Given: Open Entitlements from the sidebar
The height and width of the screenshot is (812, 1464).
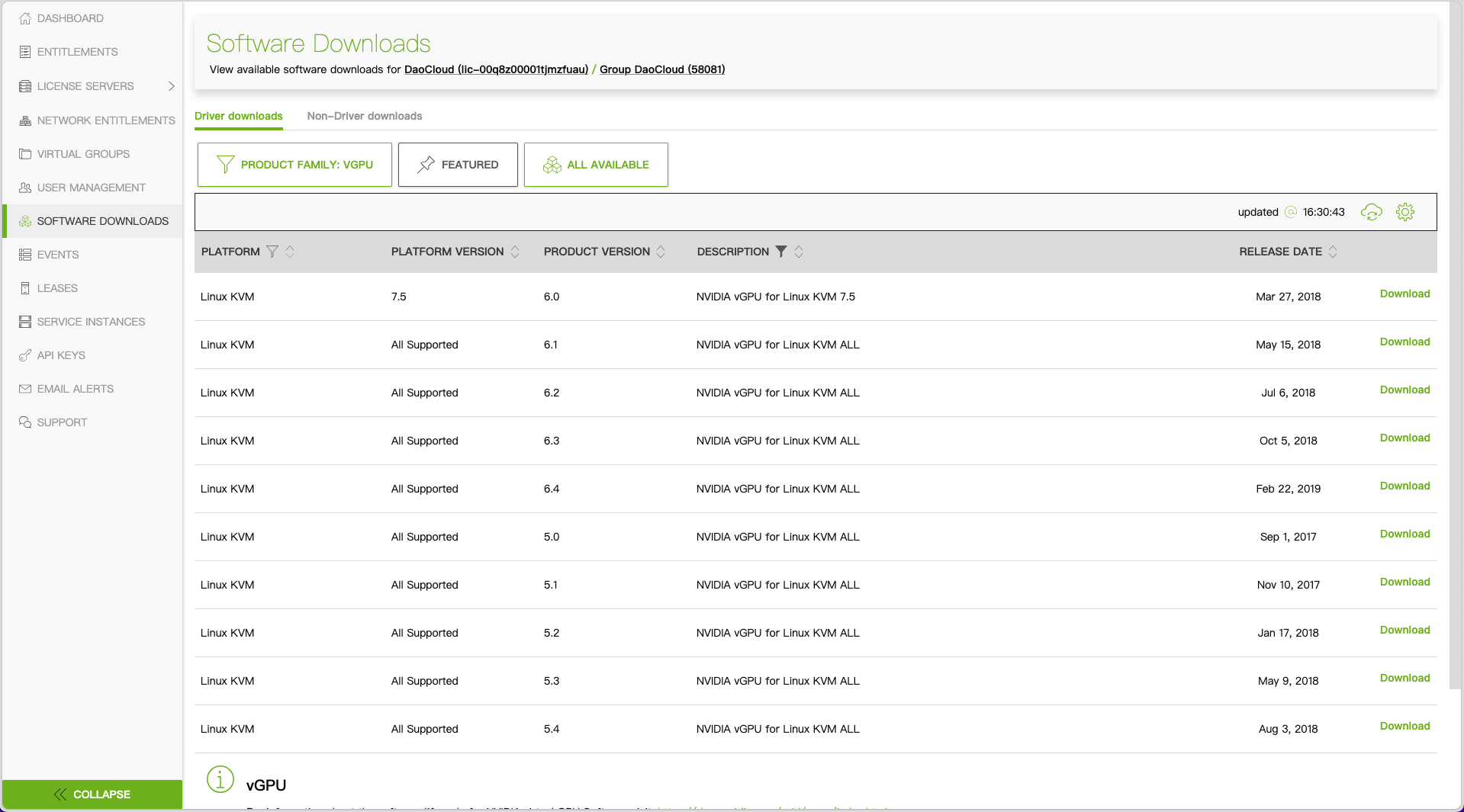Looking at the screenshot, I should (x=76, y=52).
